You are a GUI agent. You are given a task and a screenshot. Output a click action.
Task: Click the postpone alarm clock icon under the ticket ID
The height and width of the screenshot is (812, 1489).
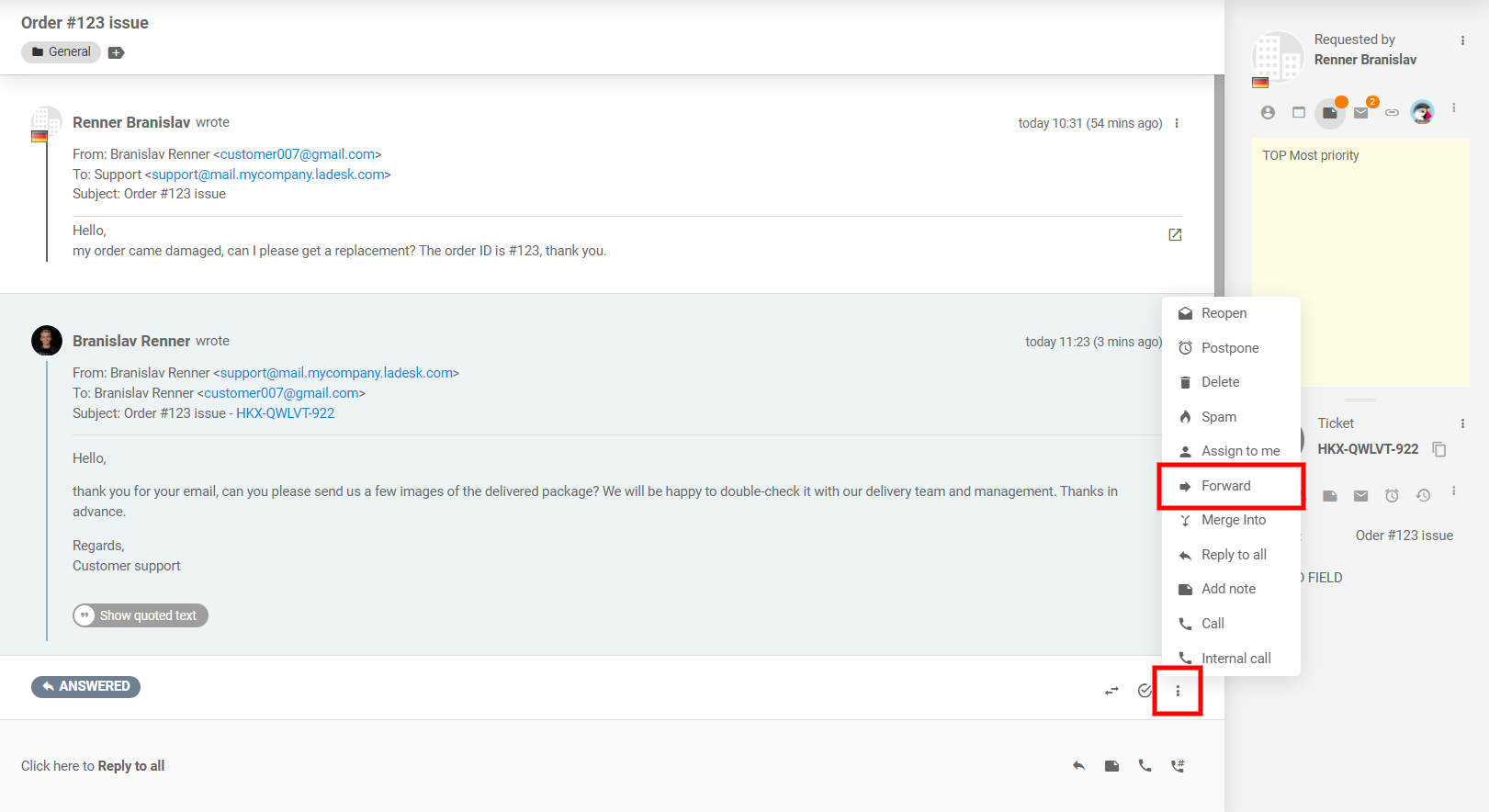[x=1392, y=496]
